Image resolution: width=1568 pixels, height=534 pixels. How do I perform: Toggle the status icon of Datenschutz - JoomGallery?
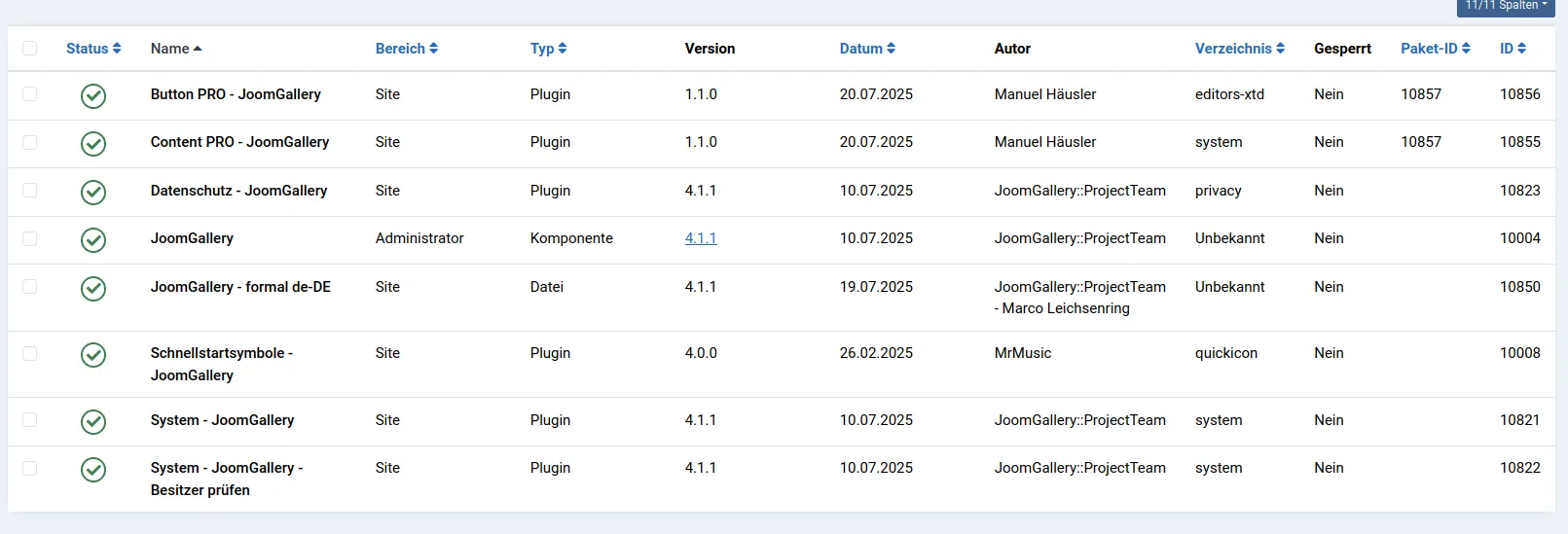tap(93, 192)
